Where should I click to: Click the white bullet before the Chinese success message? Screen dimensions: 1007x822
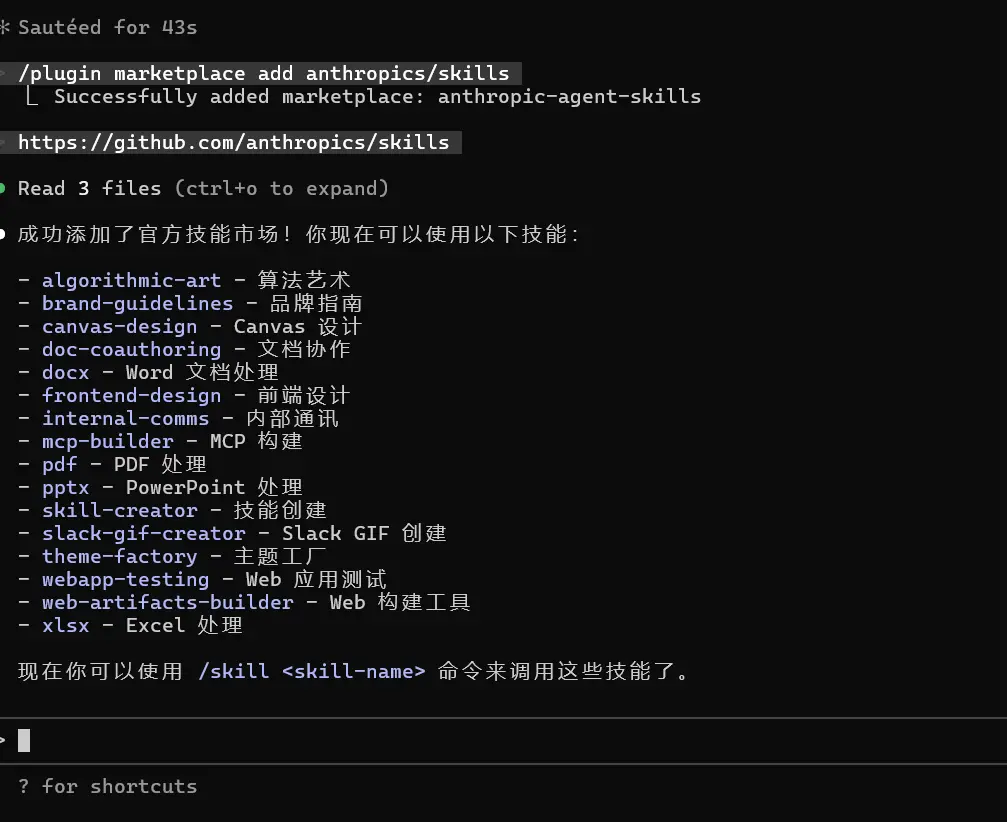point(3,235)
